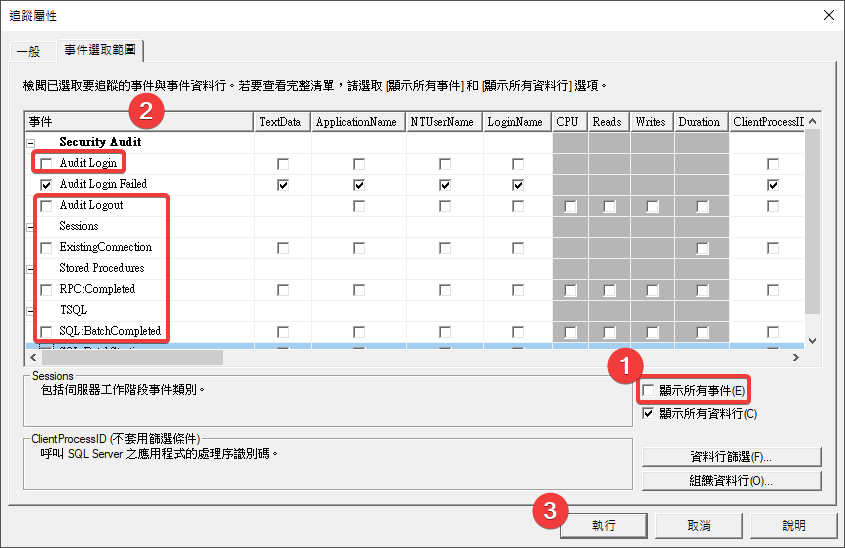Click the 說明 help button
Screen dimensions: 845x548
click(793, 525)
